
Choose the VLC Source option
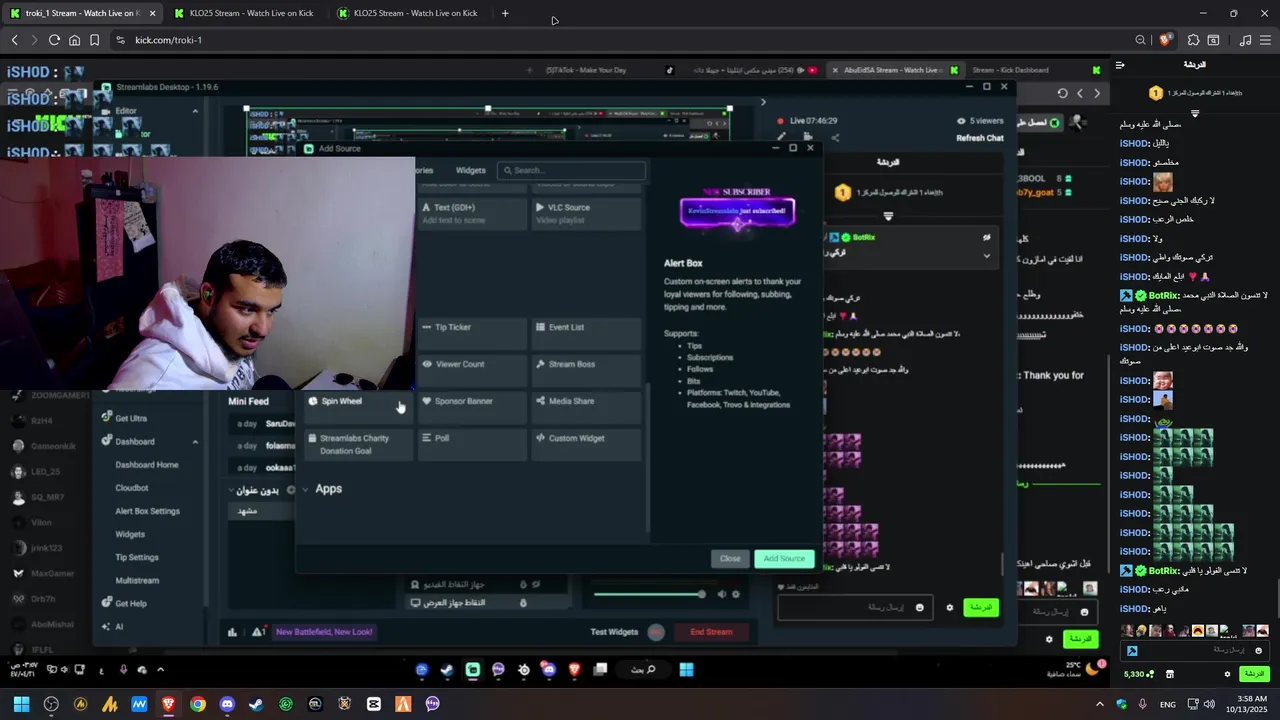(586, 213)
